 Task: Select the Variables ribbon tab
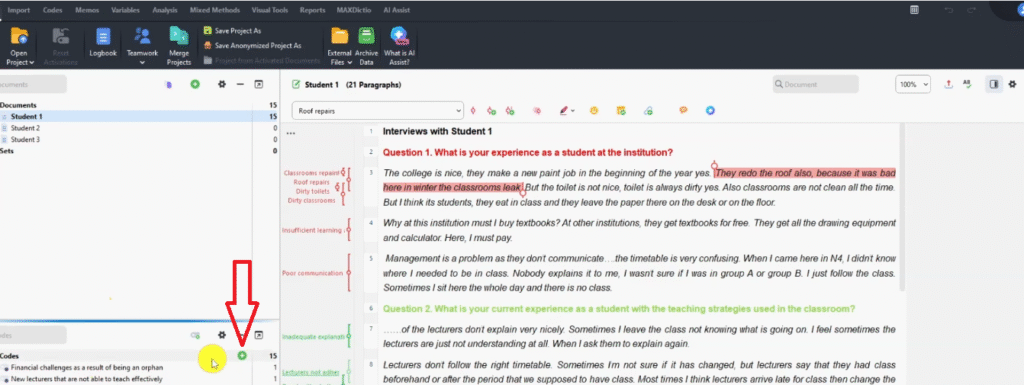click(125, 10)
